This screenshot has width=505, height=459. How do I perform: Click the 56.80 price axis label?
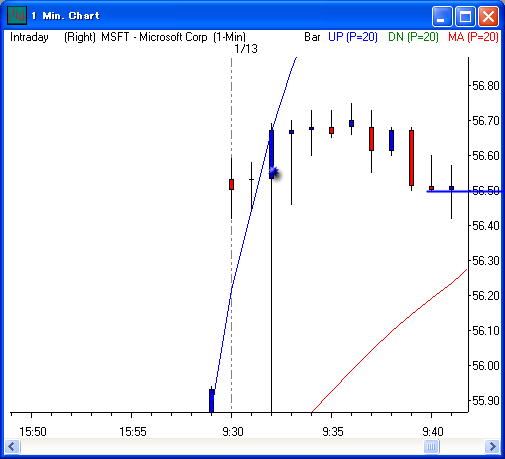(x=486, y=86)
